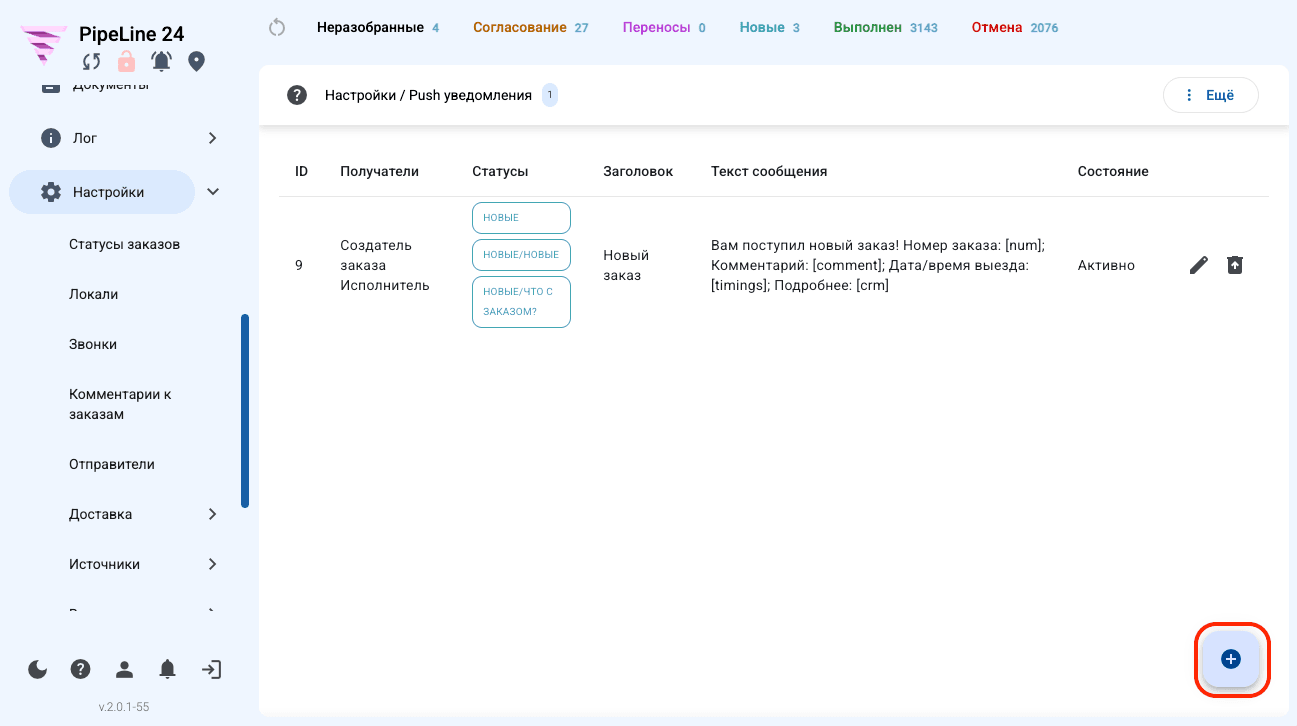Edit push notification row 9 with pencil
This screenshot has width=1297, height=726.
coord(1199,265)
